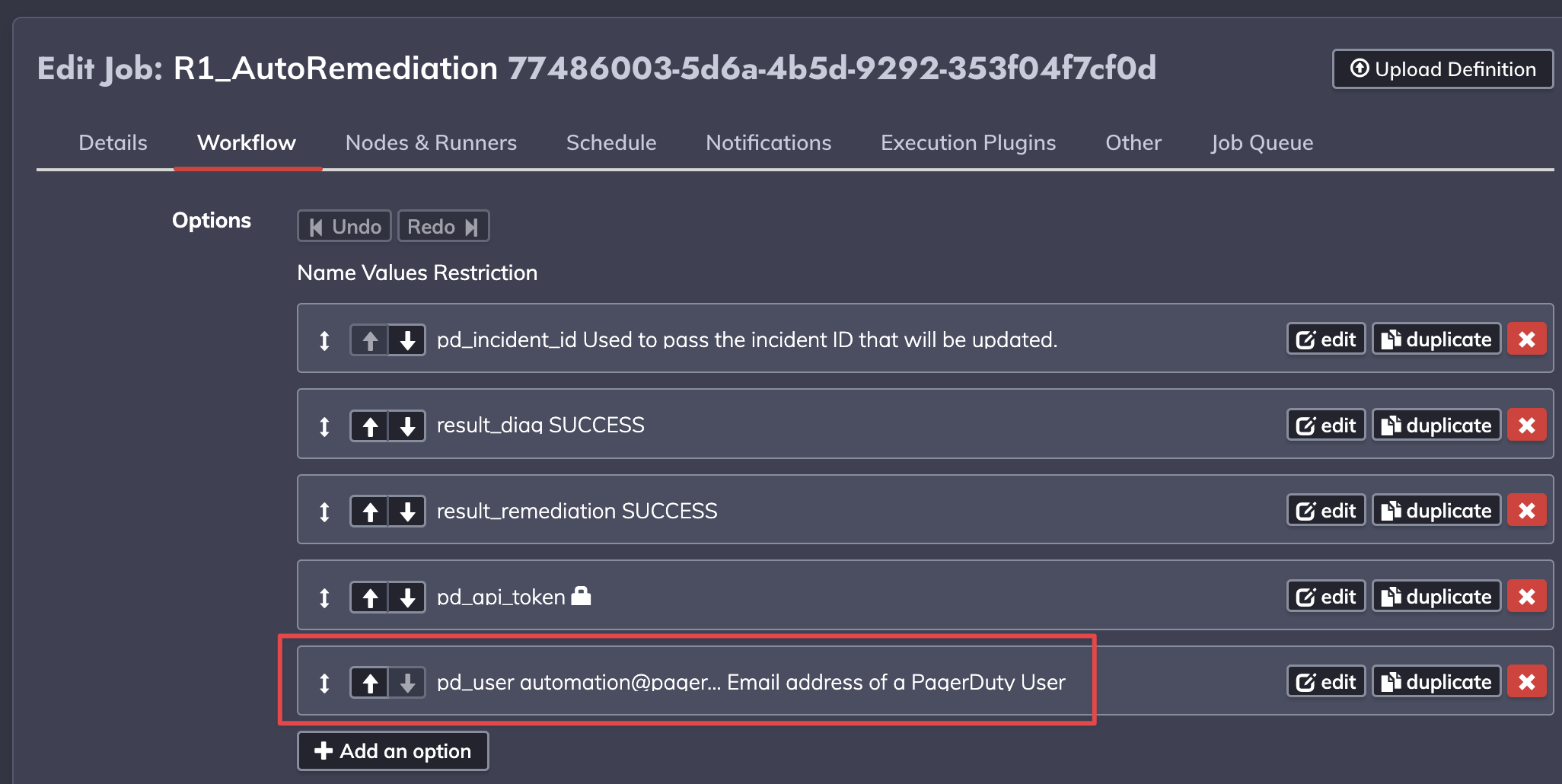Viewport: 1562px width, 784px height.
Task: Switch to the Notifications tab
Action: pos(768,142)
